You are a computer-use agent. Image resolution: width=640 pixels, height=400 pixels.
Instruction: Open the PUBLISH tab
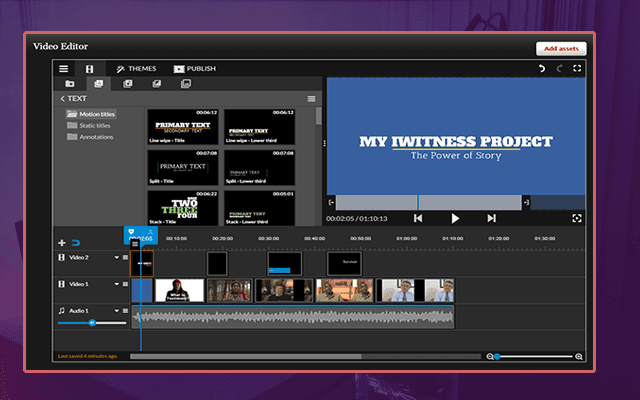click(194, 69)
